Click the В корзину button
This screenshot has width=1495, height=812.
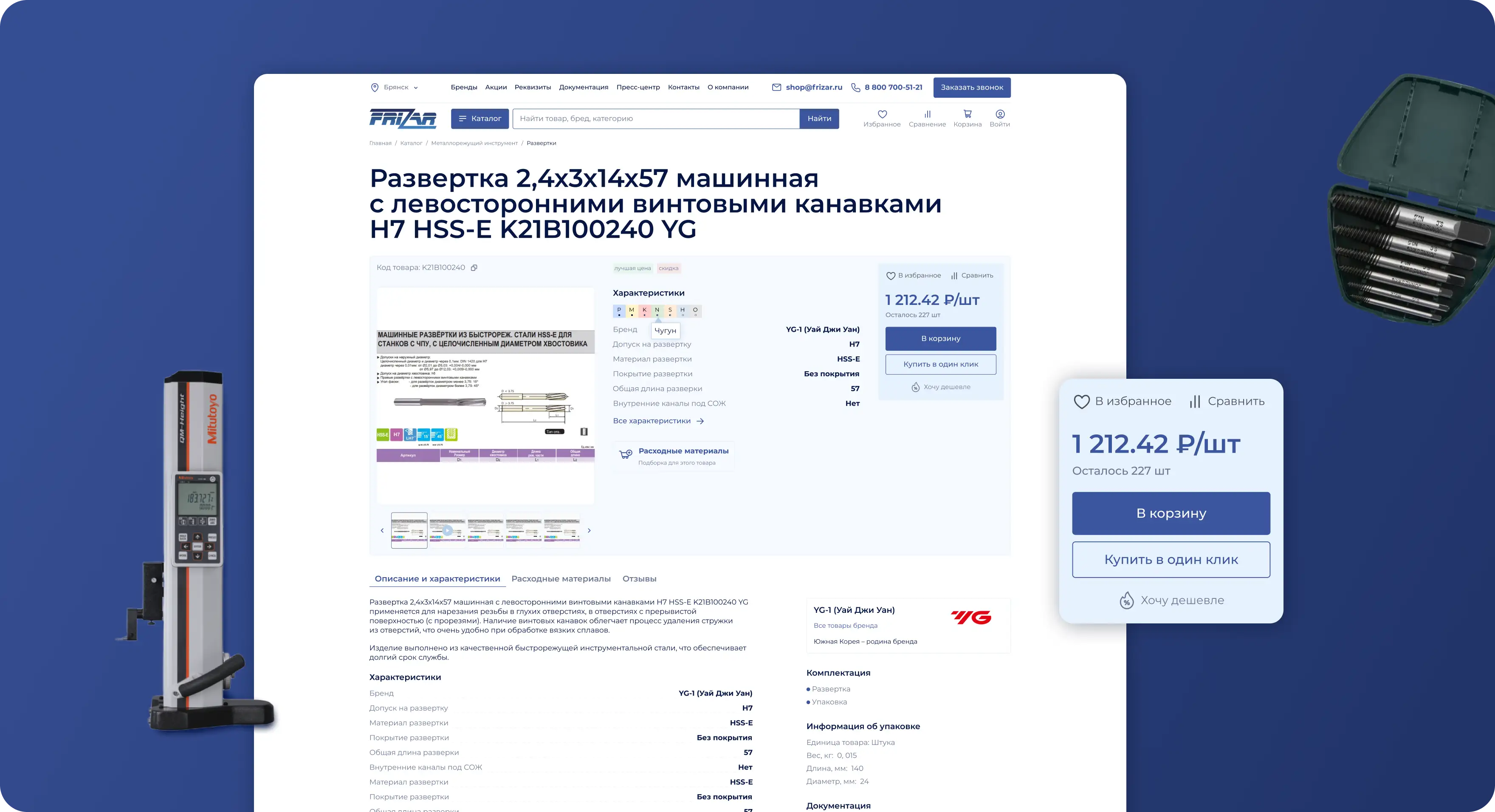pyautogui.click(x=940, y=338)
